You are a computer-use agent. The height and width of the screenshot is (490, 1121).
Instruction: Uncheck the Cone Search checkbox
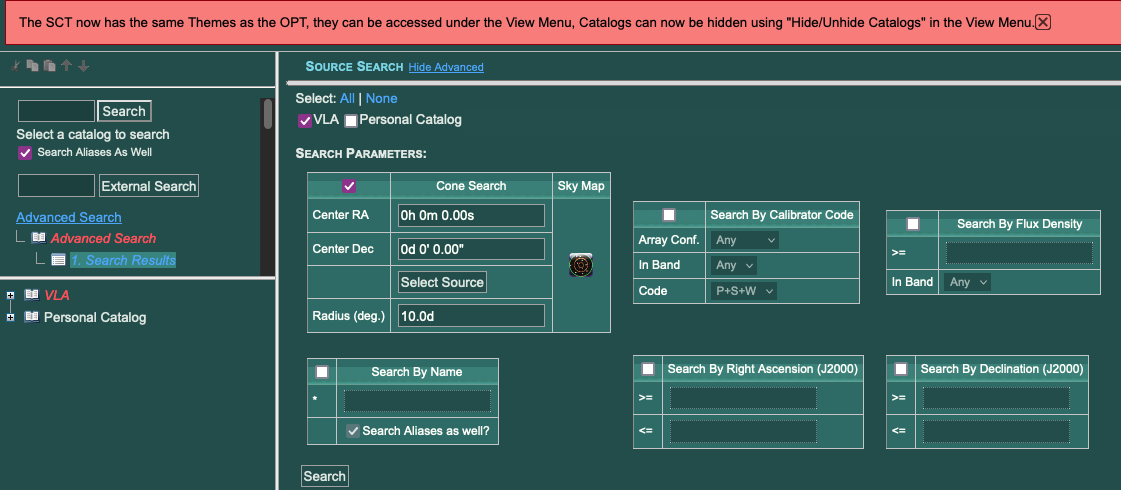point(349,186)
